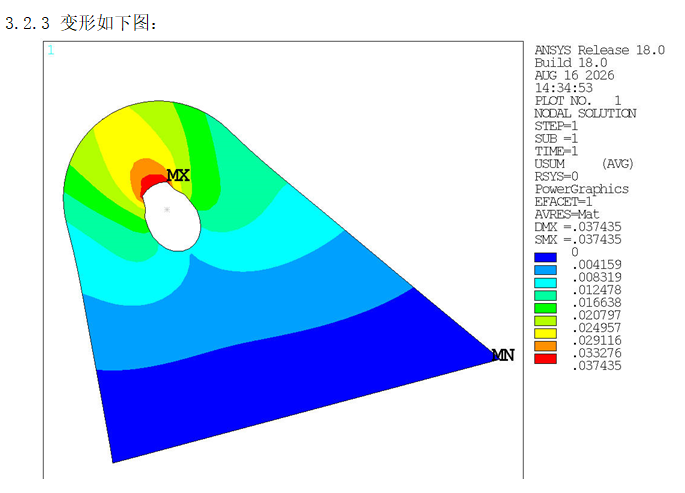
Task: Click the 'RSYS=0' text
Action: [x=556, y=176]
